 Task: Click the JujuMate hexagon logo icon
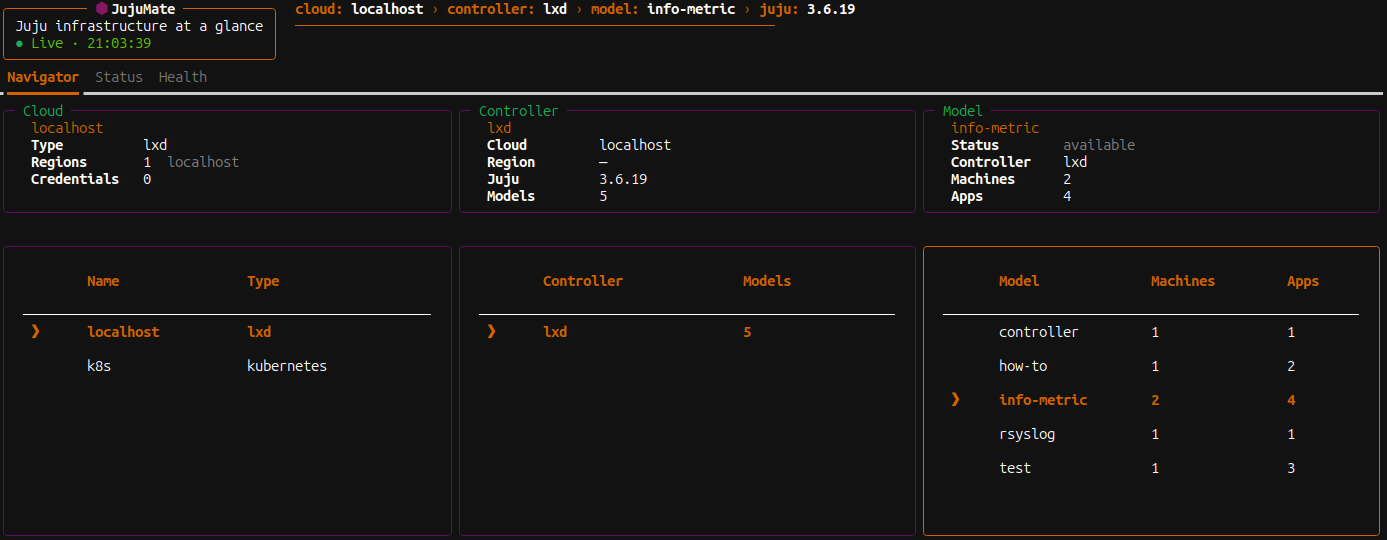(102, 9)
